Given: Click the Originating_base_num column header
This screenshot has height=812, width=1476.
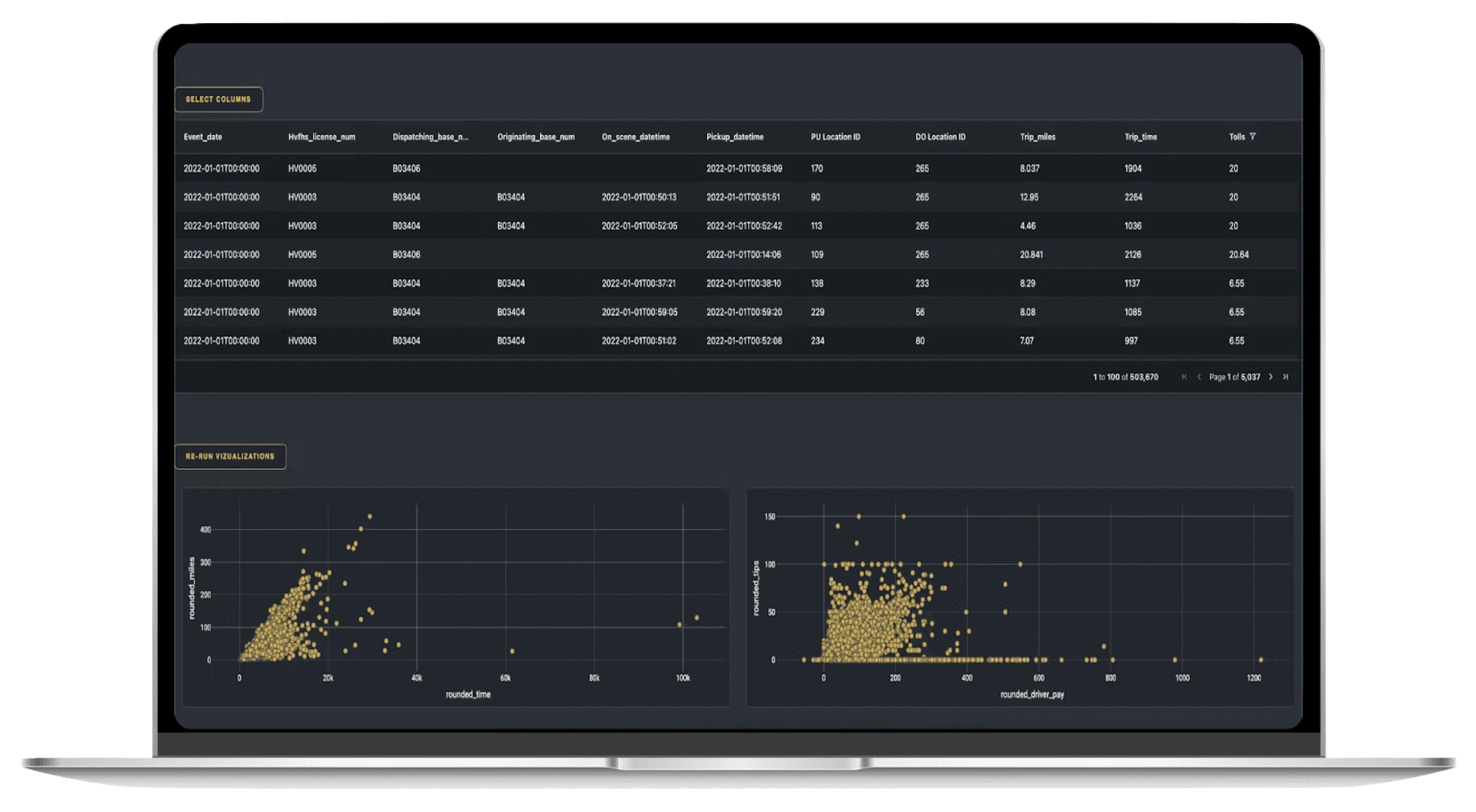Looking at the screenshot, I should click(x=535, y=137).
